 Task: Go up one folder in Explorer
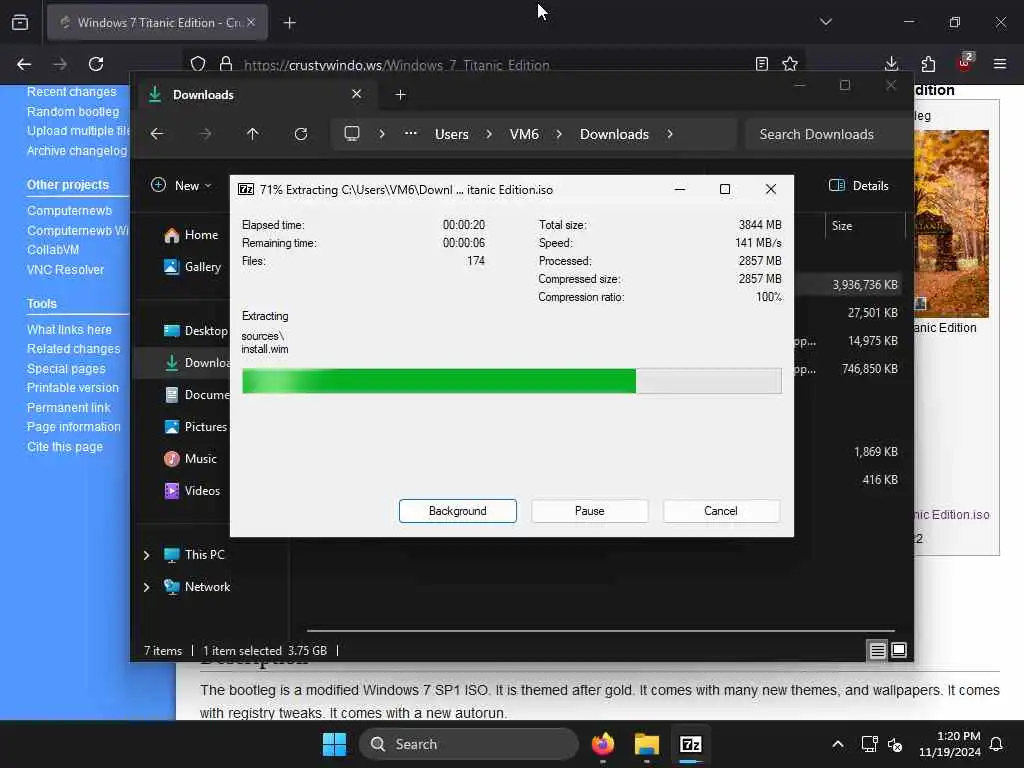tap(252, 134)
